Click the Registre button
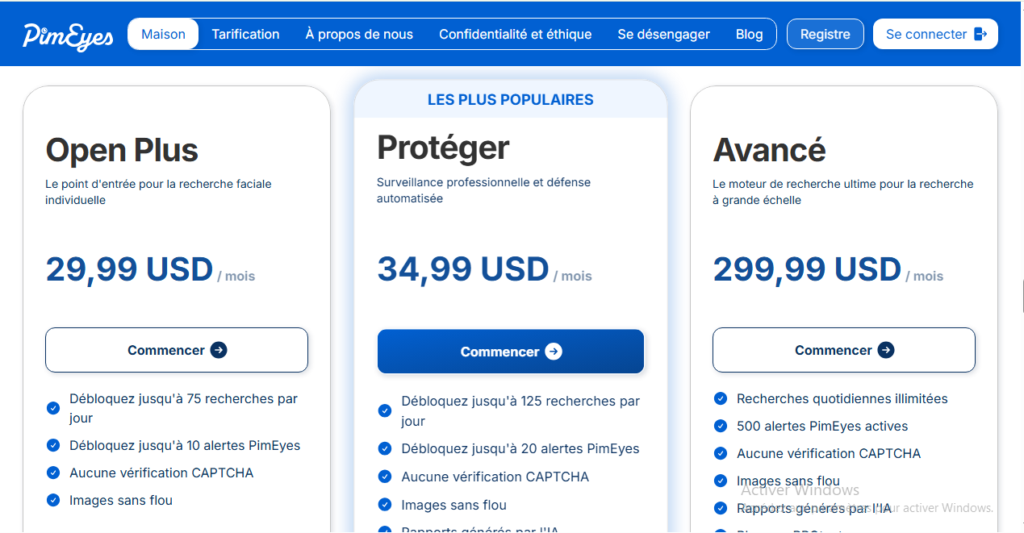 click(825, 34)
